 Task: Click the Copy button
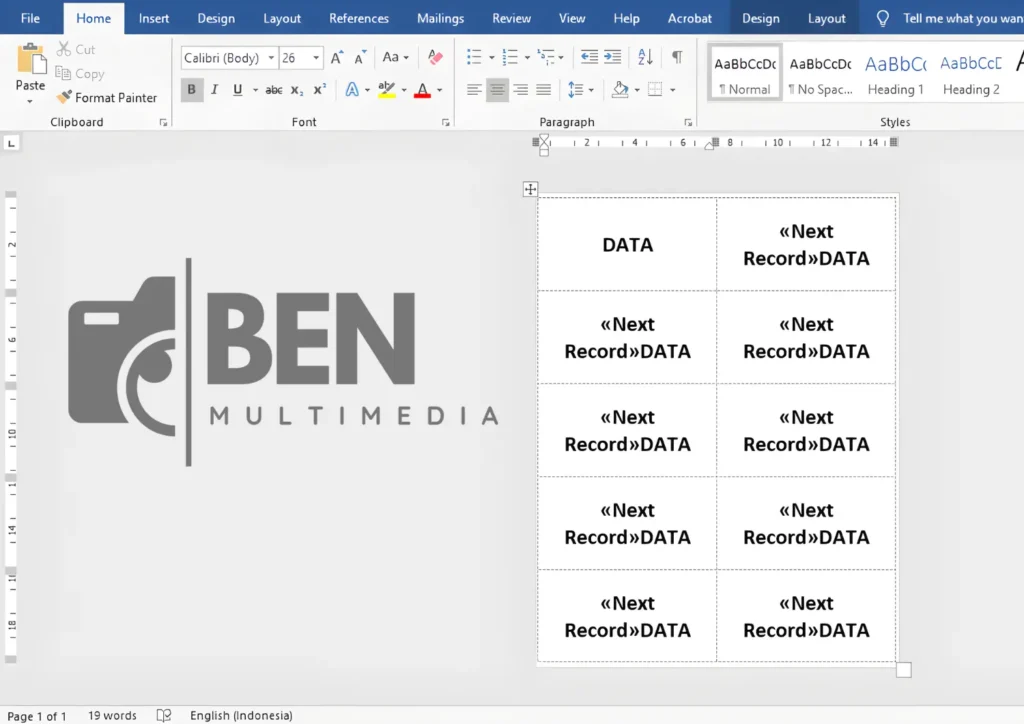click(80, 73)
